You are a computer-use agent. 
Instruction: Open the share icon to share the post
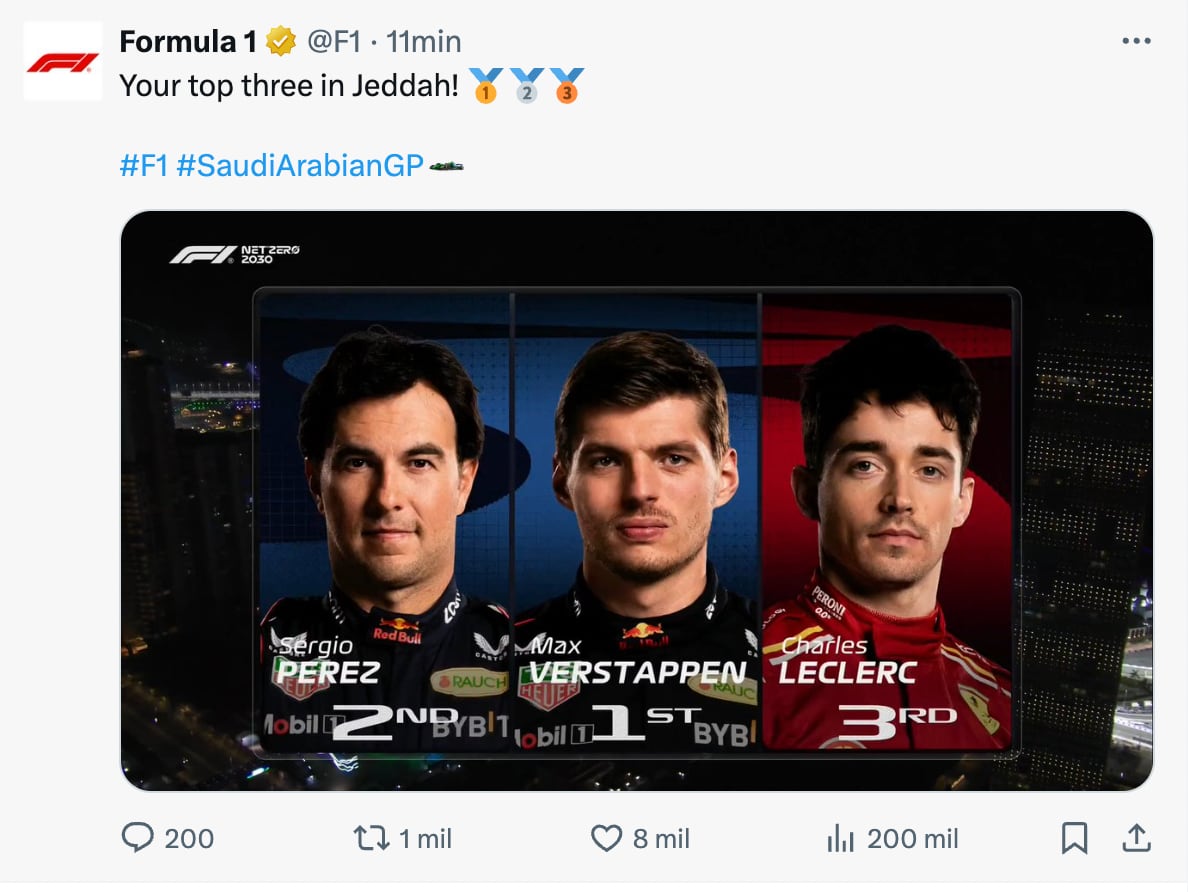[1137, 839]
